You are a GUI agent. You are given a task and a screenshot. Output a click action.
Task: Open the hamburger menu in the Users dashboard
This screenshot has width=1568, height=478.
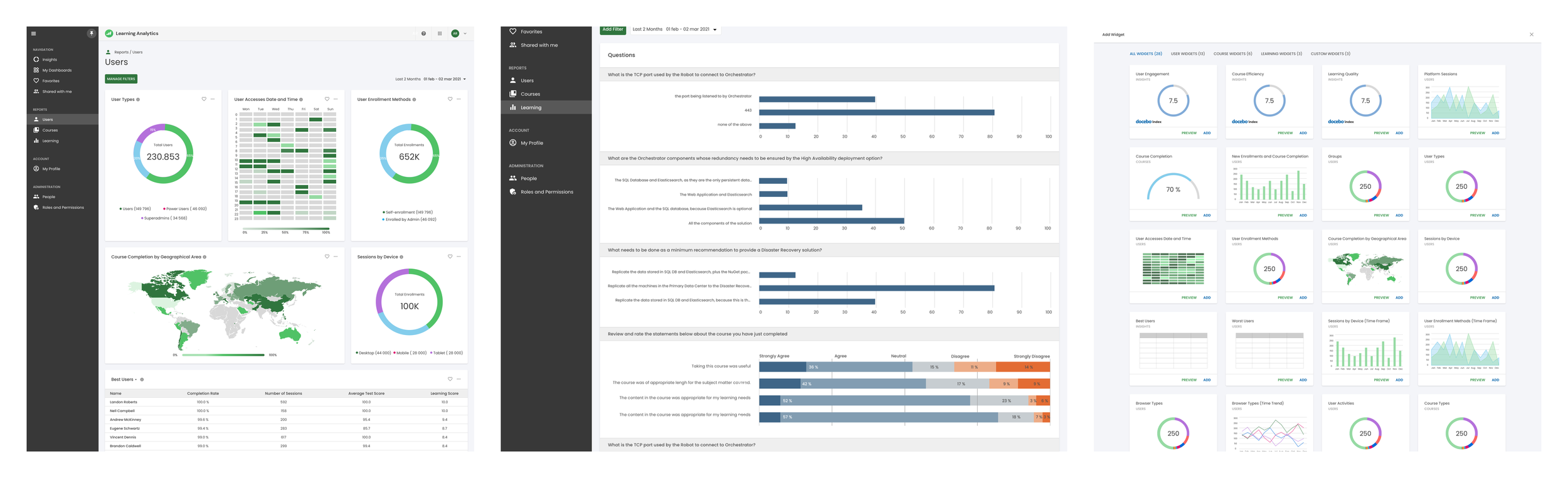tap(33, 34)
